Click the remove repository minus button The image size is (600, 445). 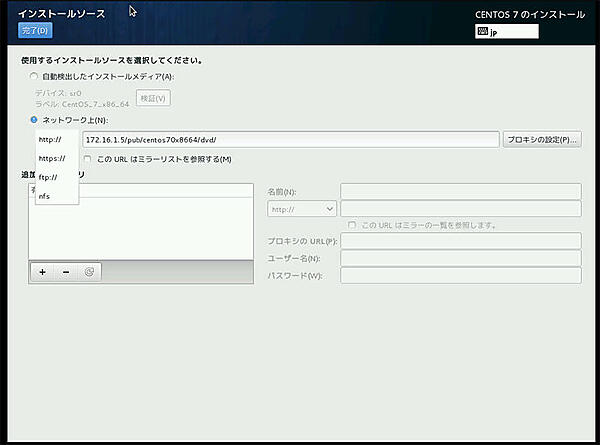66,271
